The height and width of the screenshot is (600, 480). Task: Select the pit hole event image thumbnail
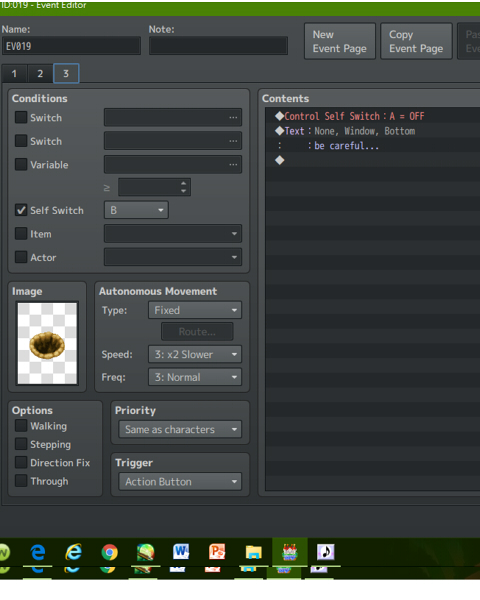pos(47,343)
